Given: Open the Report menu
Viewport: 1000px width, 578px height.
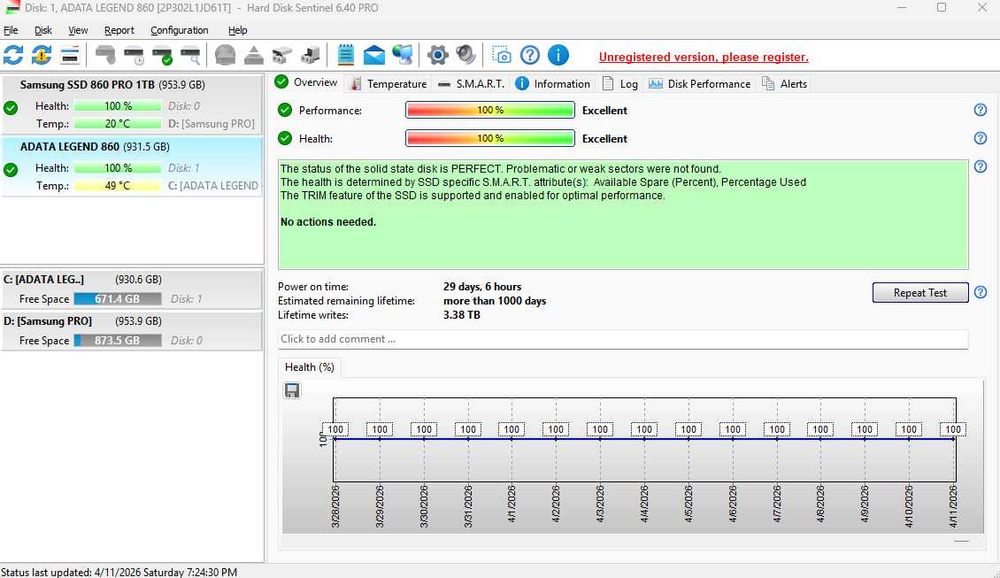Looking at the screenshot, I should point(119,30).
